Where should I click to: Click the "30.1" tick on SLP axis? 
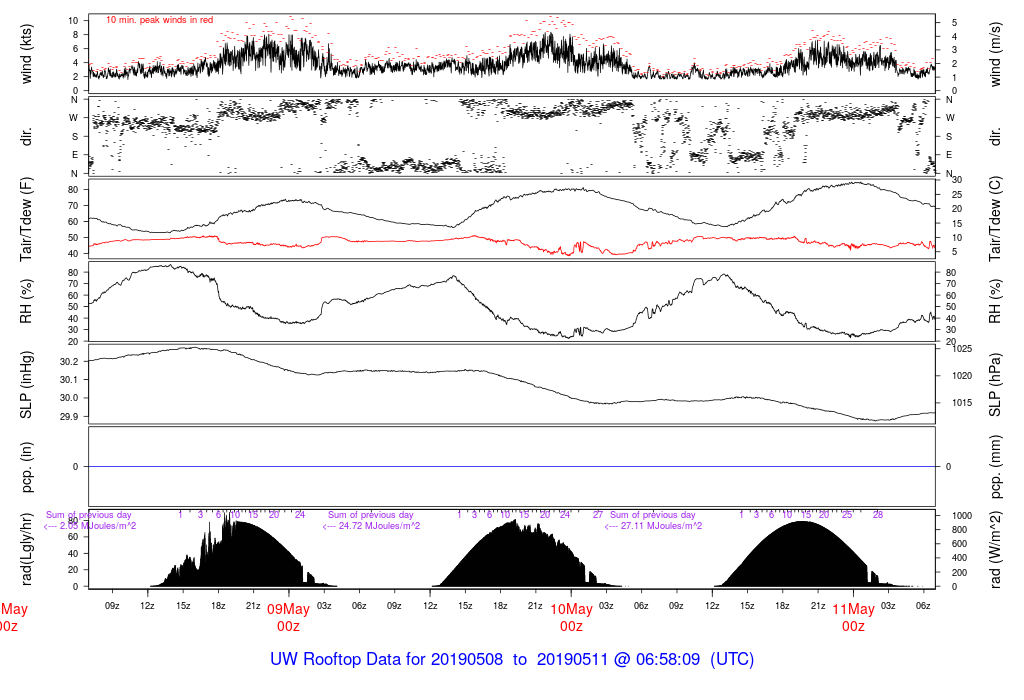coord(69,379)
